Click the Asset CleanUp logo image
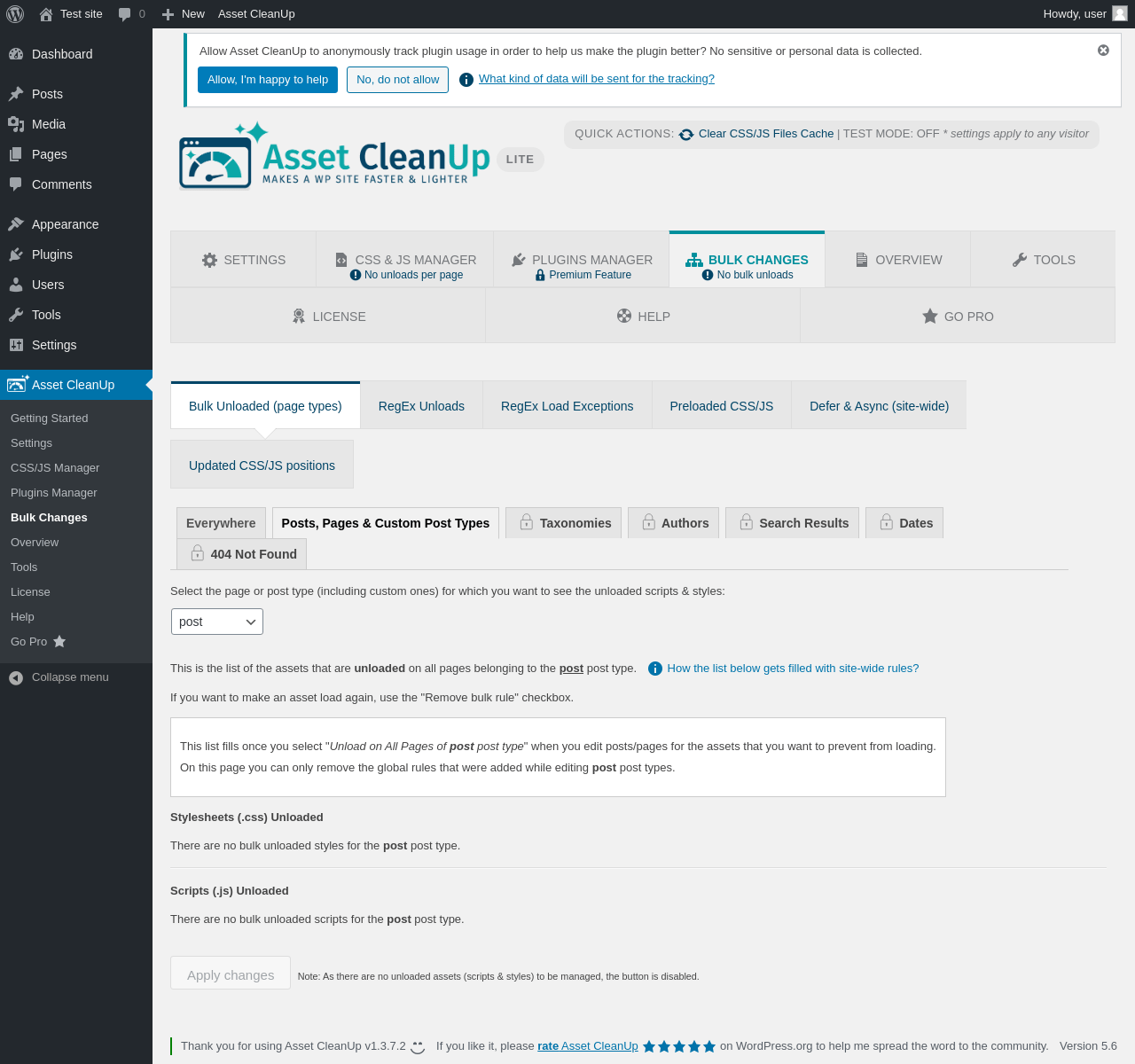Image resolution: width=1135 pixels, height=1064 pixels. [x=334, y=156]
